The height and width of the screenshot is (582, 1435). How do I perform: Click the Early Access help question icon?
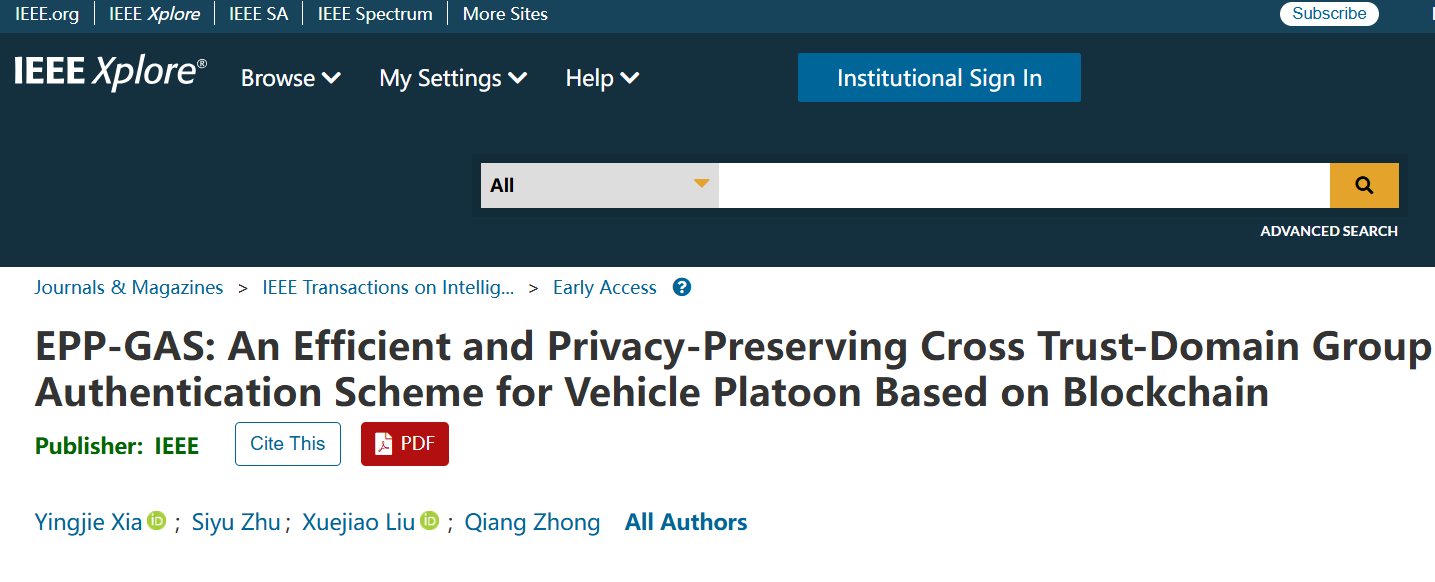click(682, 288)
